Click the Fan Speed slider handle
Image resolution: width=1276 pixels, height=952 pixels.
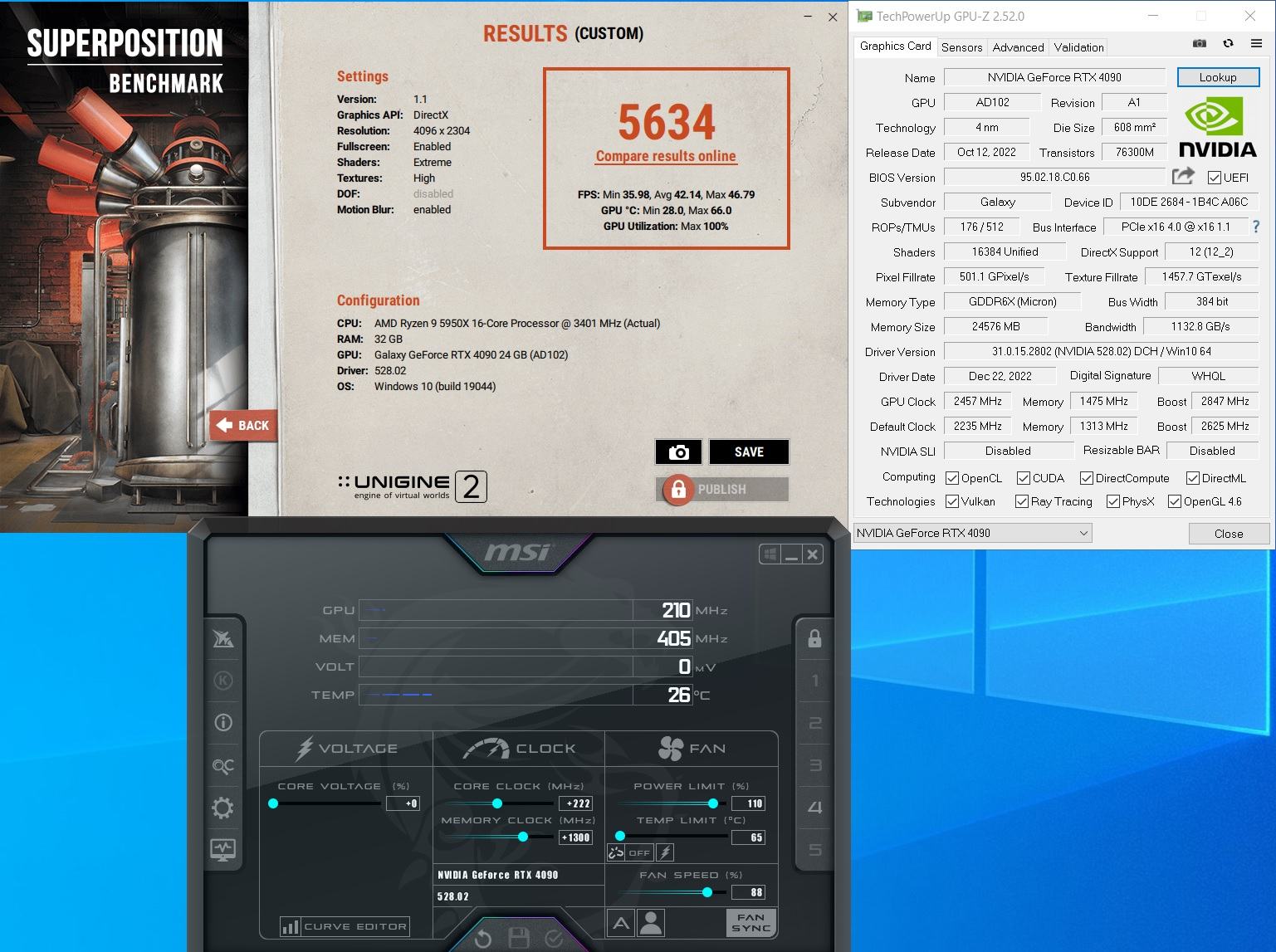point(707,892)
